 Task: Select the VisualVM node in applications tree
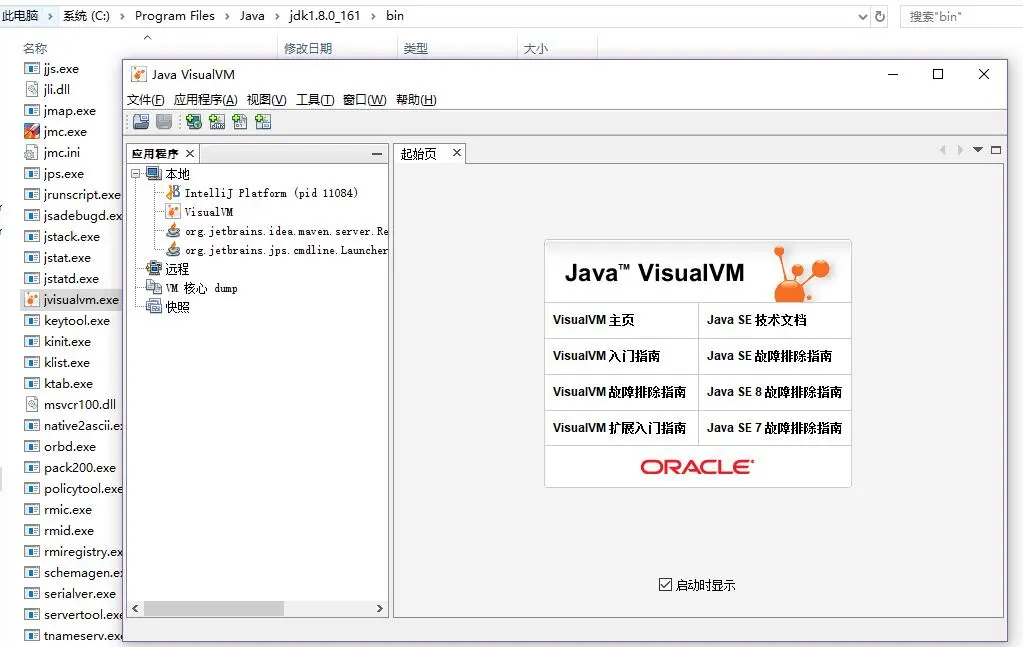pos(208,212)
